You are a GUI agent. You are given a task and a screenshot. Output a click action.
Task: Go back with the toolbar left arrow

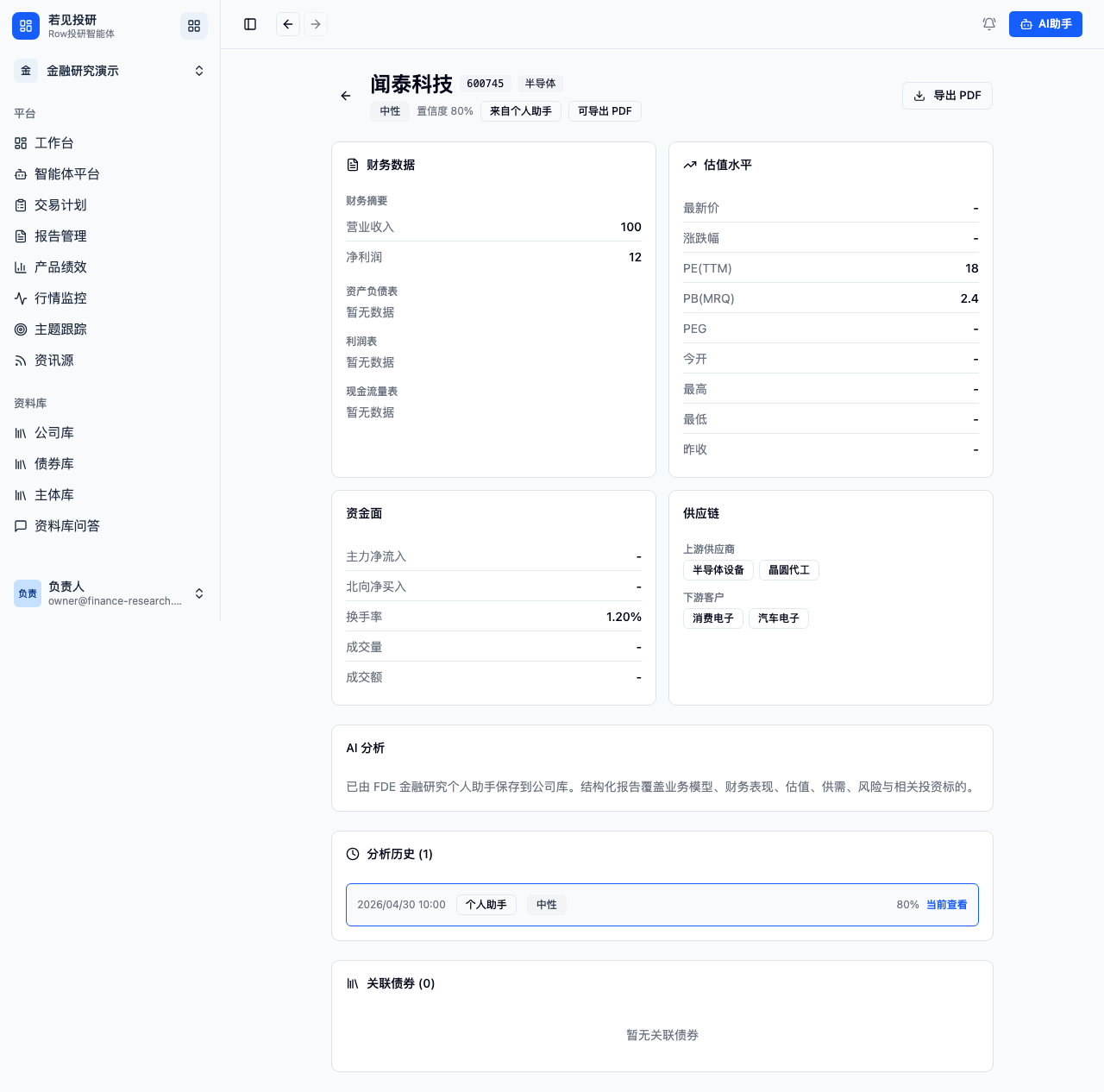288,24
